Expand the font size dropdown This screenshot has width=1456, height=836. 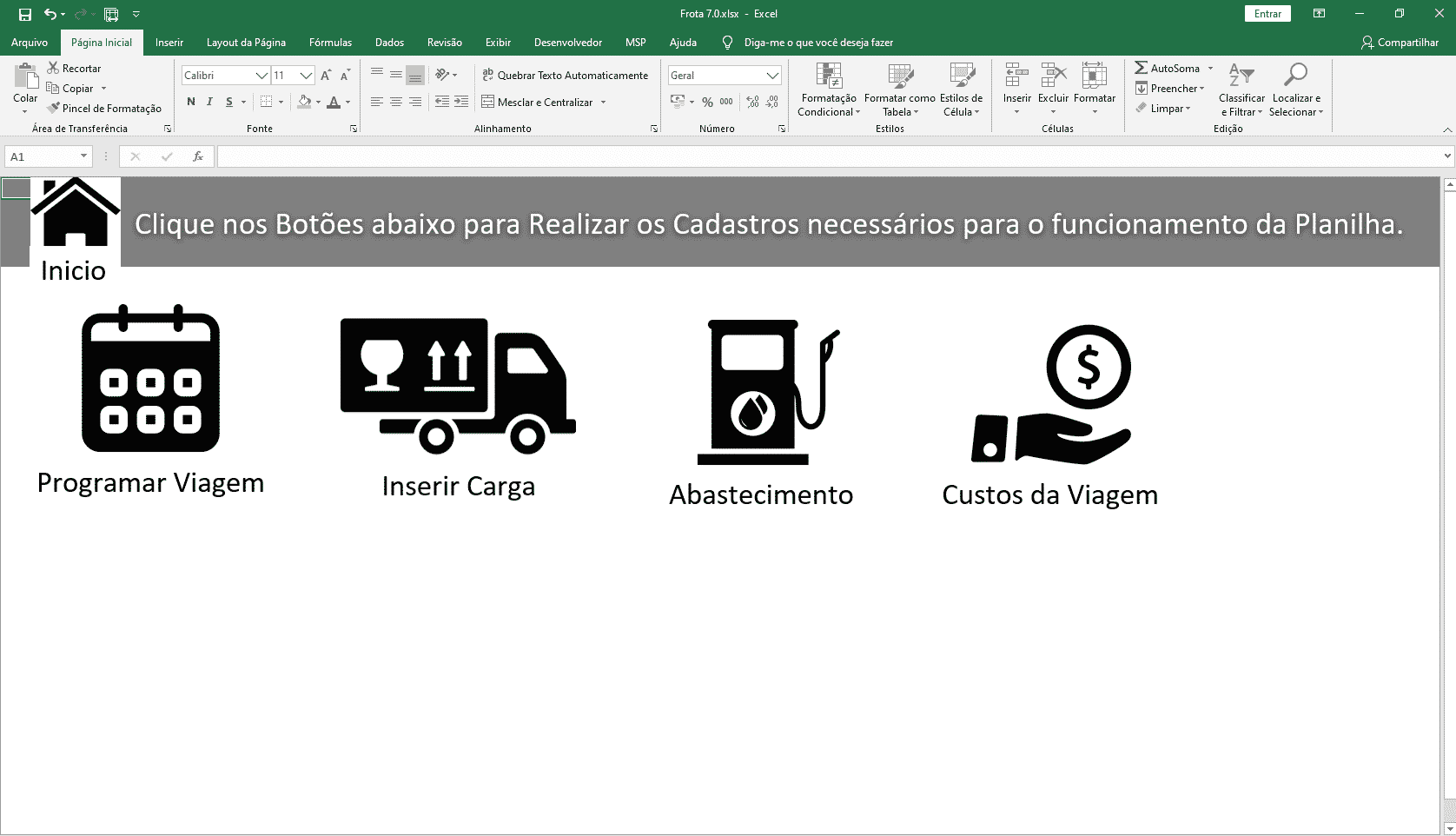coord(306,76)
